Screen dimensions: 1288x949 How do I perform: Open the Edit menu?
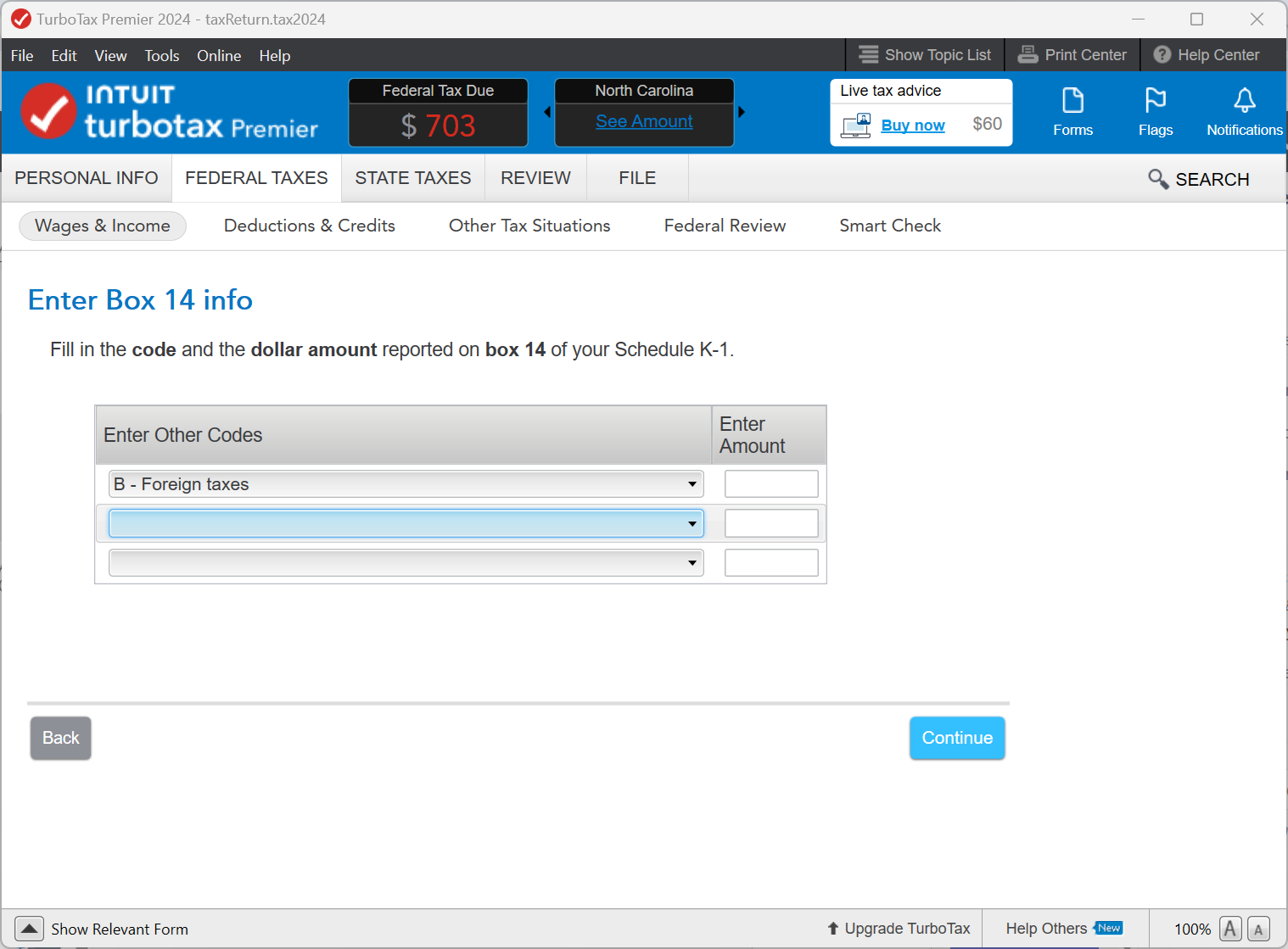click(x=64, y=55)
